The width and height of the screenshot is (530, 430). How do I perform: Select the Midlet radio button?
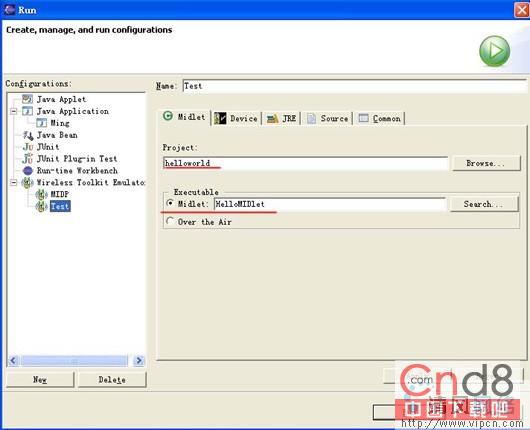[170, 203]
